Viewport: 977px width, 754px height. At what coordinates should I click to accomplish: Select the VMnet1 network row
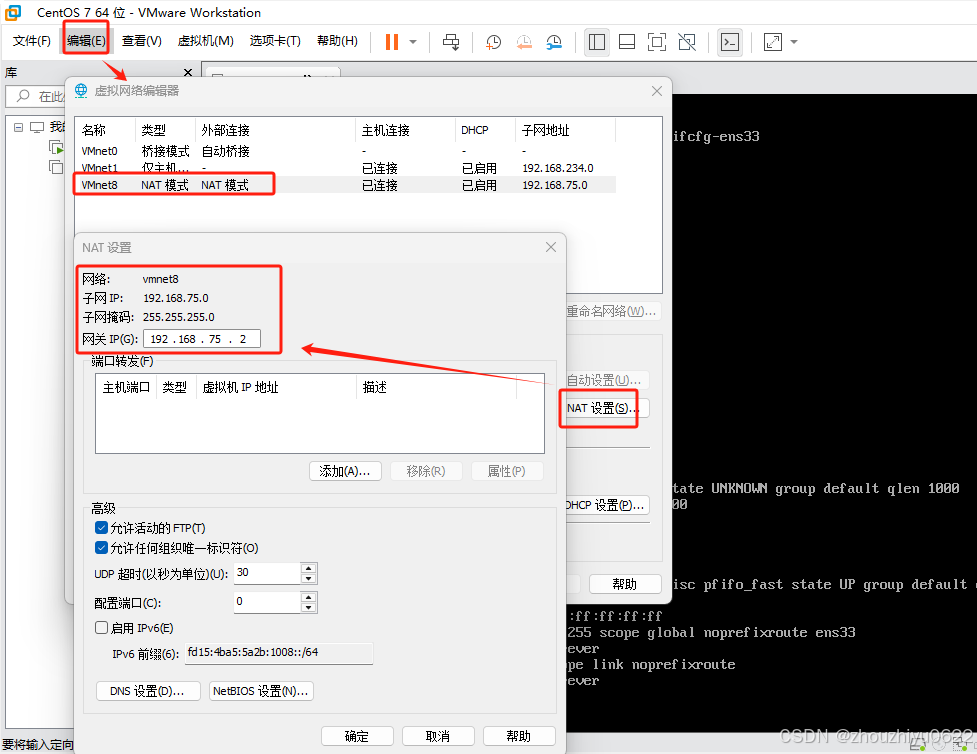click(x=346, y=168)
